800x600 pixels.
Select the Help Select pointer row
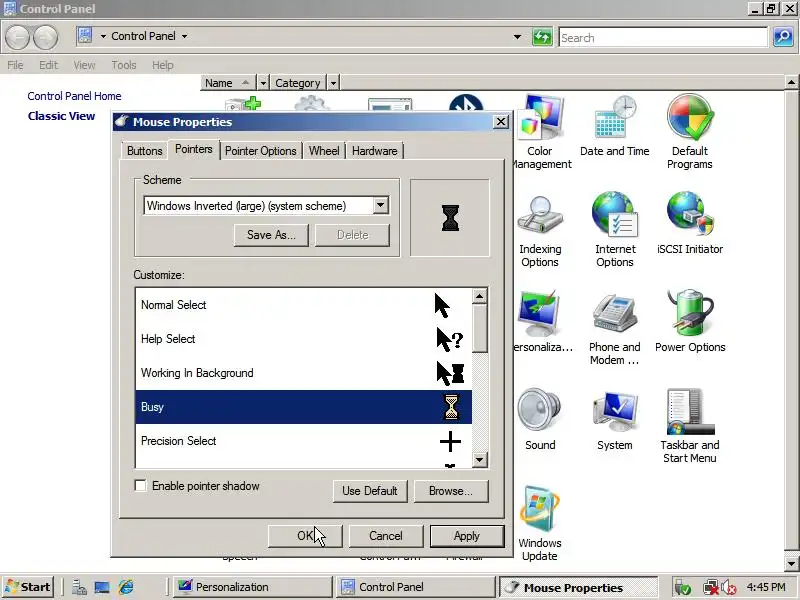point(304,339)
